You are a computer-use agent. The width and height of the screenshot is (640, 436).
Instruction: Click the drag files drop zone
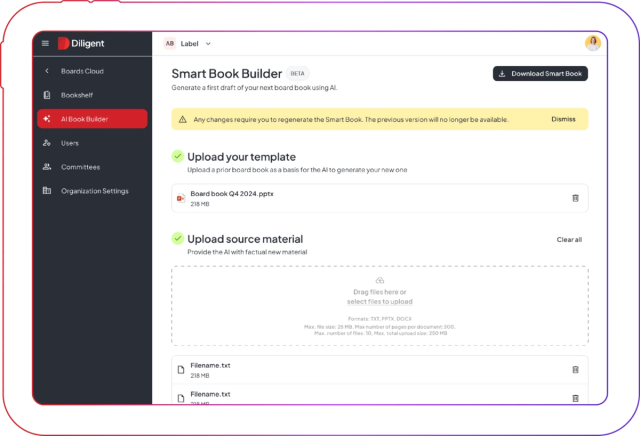pyautogui.click(x=380, y=306)
